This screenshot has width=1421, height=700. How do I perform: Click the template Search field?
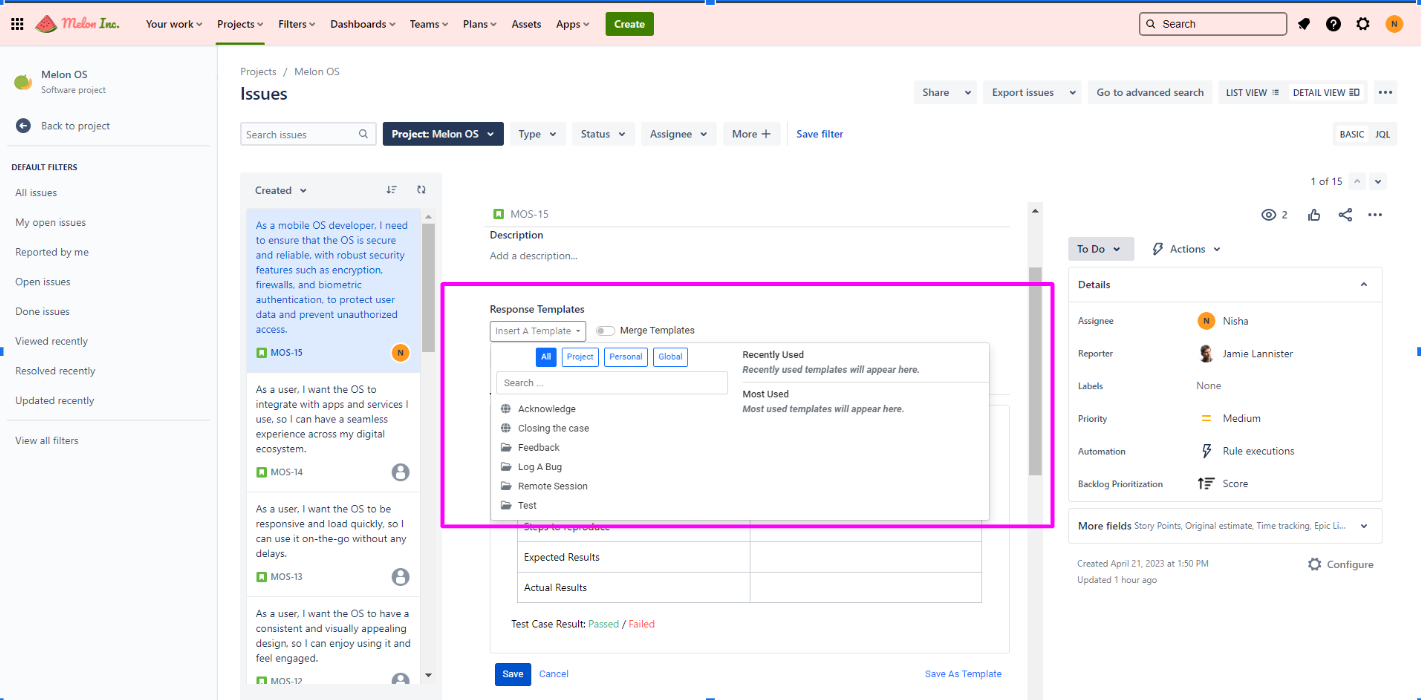pyautogui.click(x=612, y=383)
